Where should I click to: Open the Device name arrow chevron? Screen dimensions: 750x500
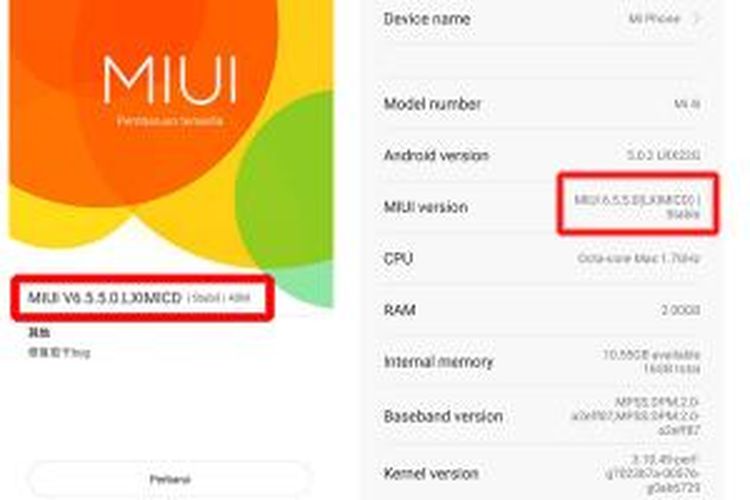697,19
